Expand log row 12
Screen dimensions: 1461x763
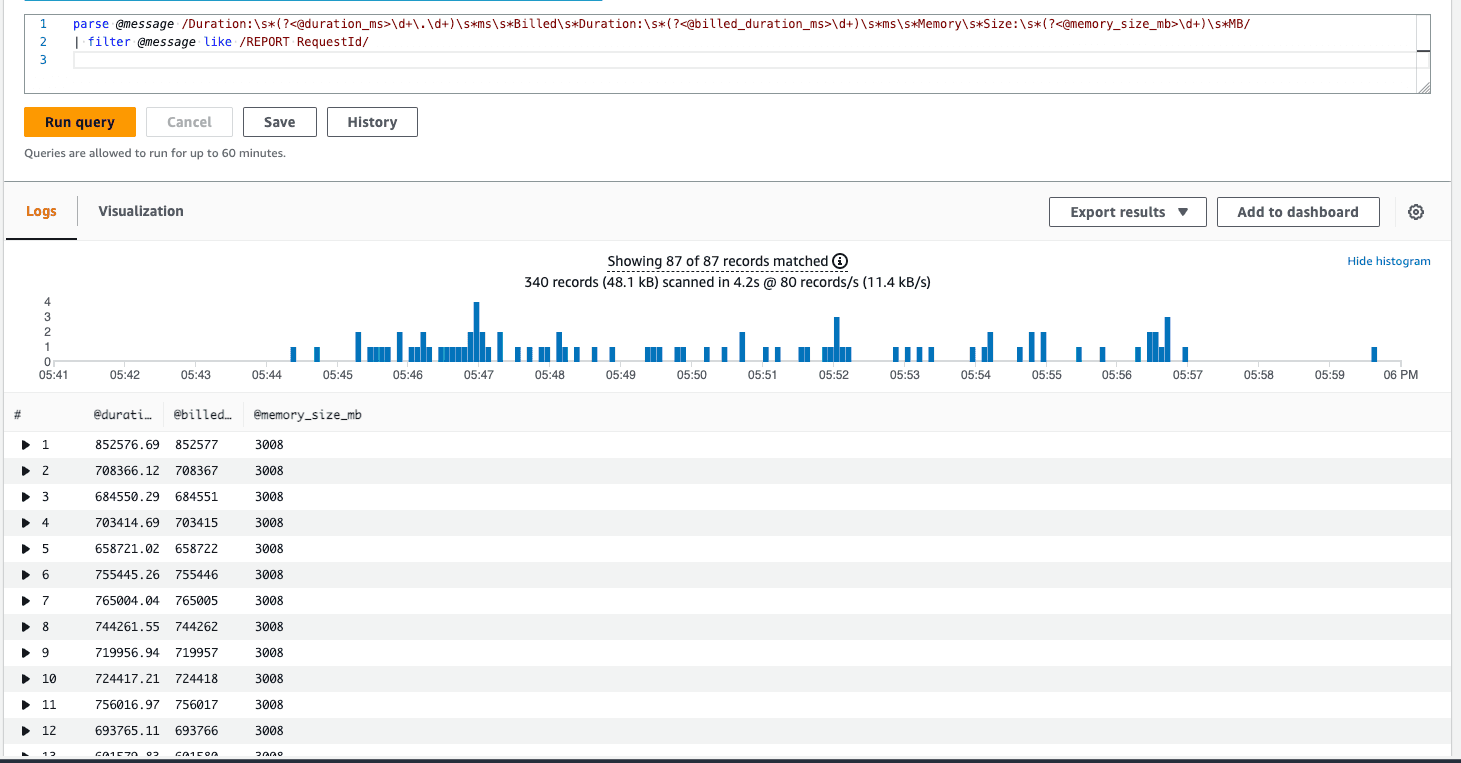tap(26, 730)
